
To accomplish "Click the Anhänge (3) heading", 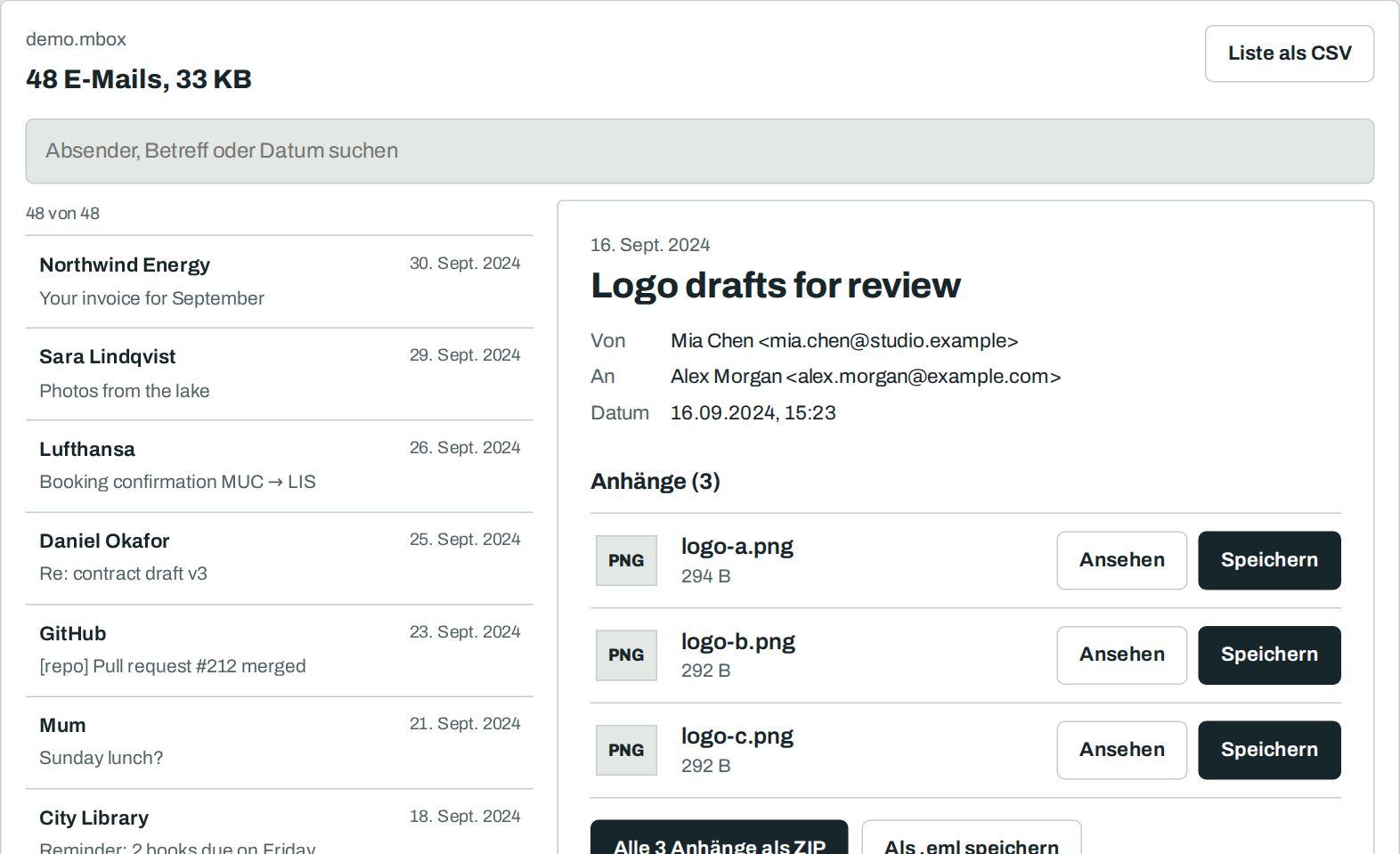I will coord(655,481).
